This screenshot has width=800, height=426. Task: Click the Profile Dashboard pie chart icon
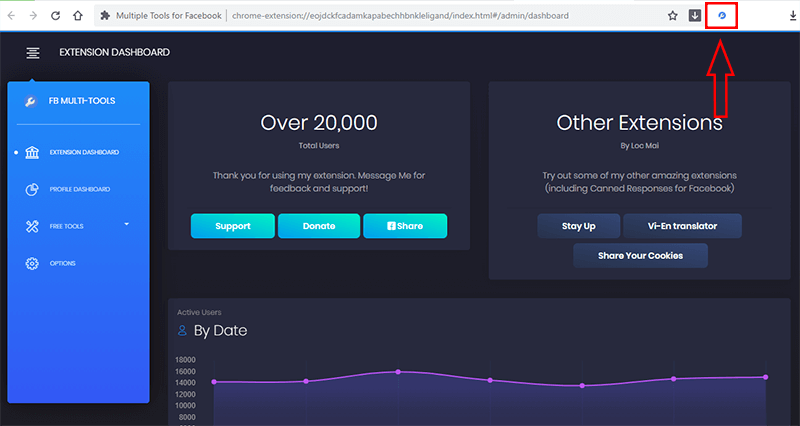click(x=32, y=189)
